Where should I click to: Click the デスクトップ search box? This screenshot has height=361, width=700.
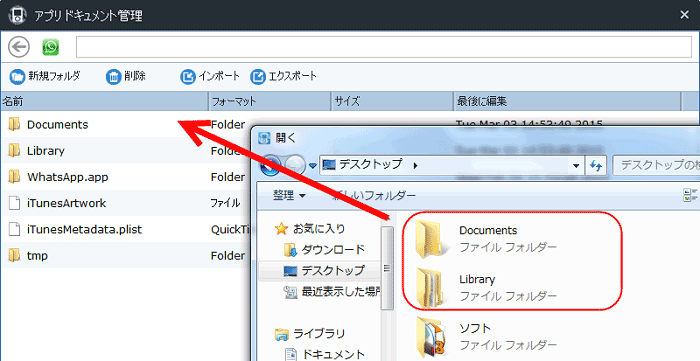(656, 166)
